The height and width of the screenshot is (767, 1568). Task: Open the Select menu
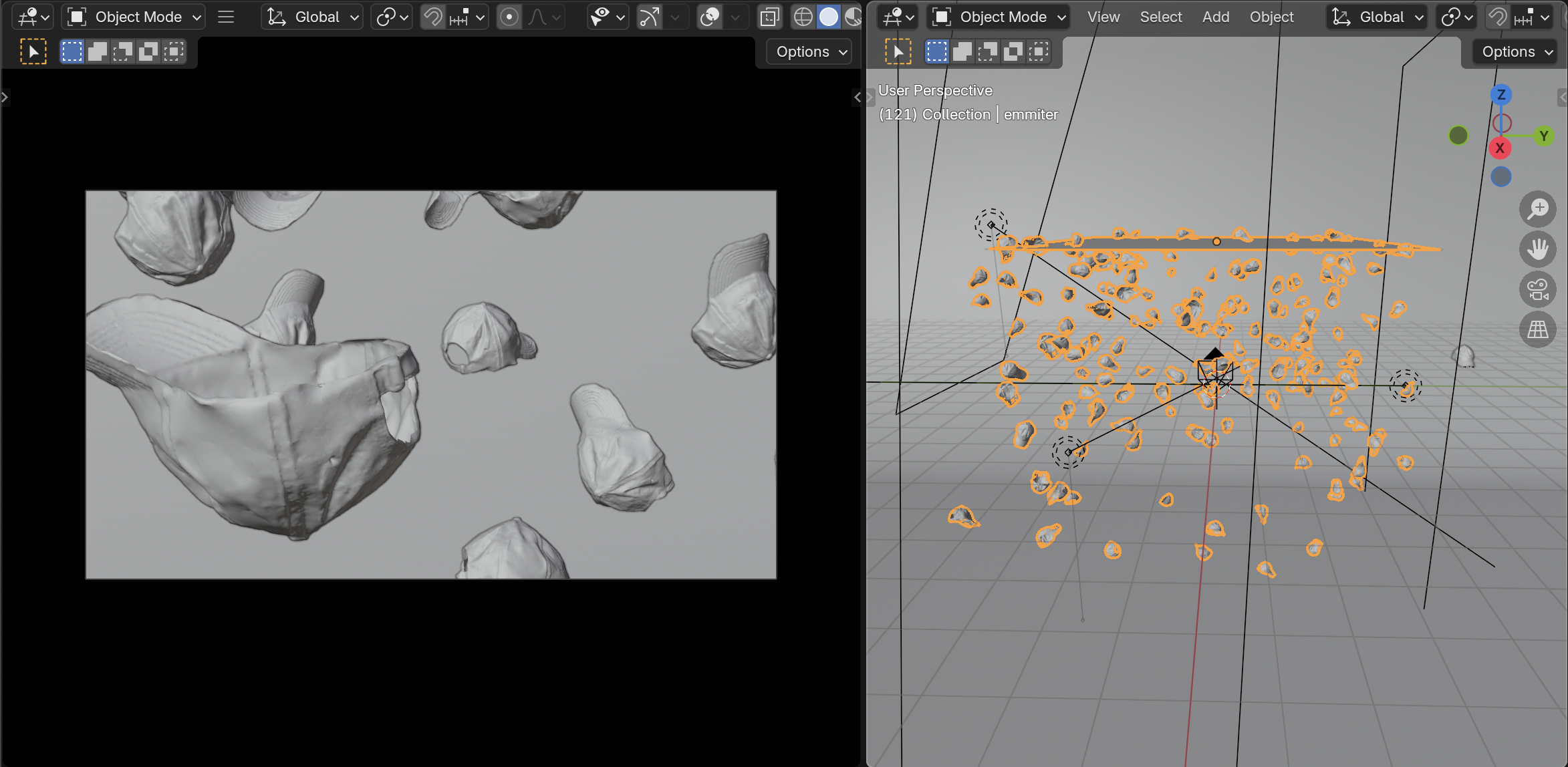tap(1160, 17)
